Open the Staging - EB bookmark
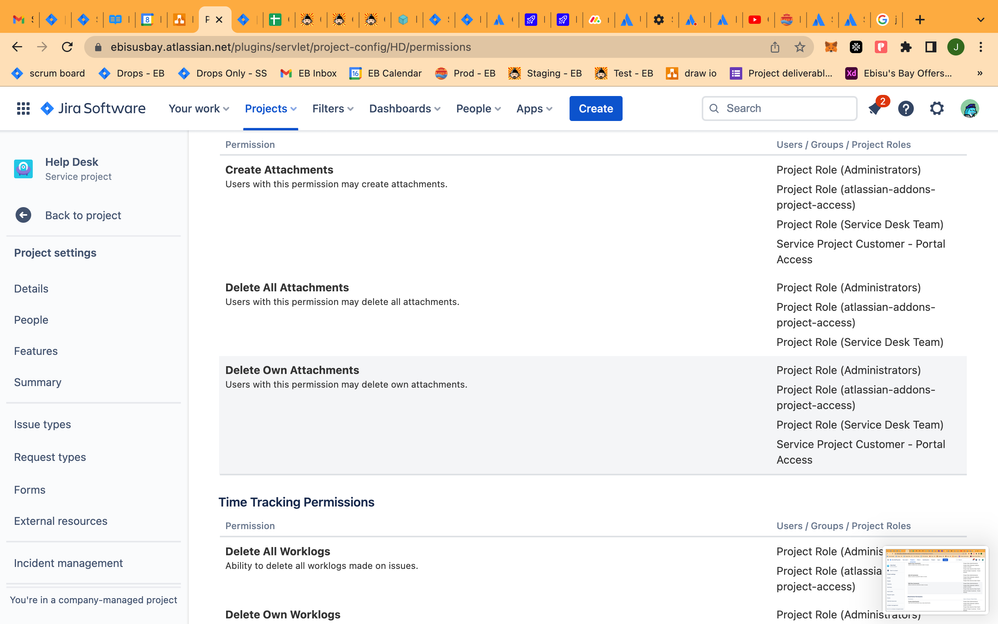The width and height of the screenshot is (998, 624). click(545, 73)
